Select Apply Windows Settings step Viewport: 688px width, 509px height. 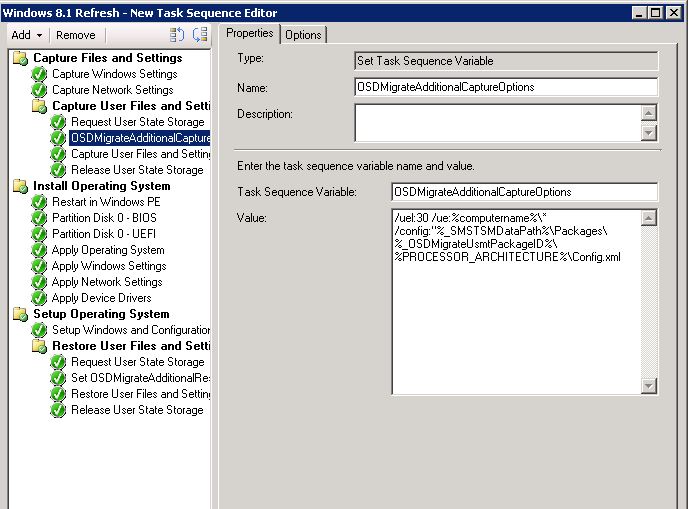(x=109, y=266)
